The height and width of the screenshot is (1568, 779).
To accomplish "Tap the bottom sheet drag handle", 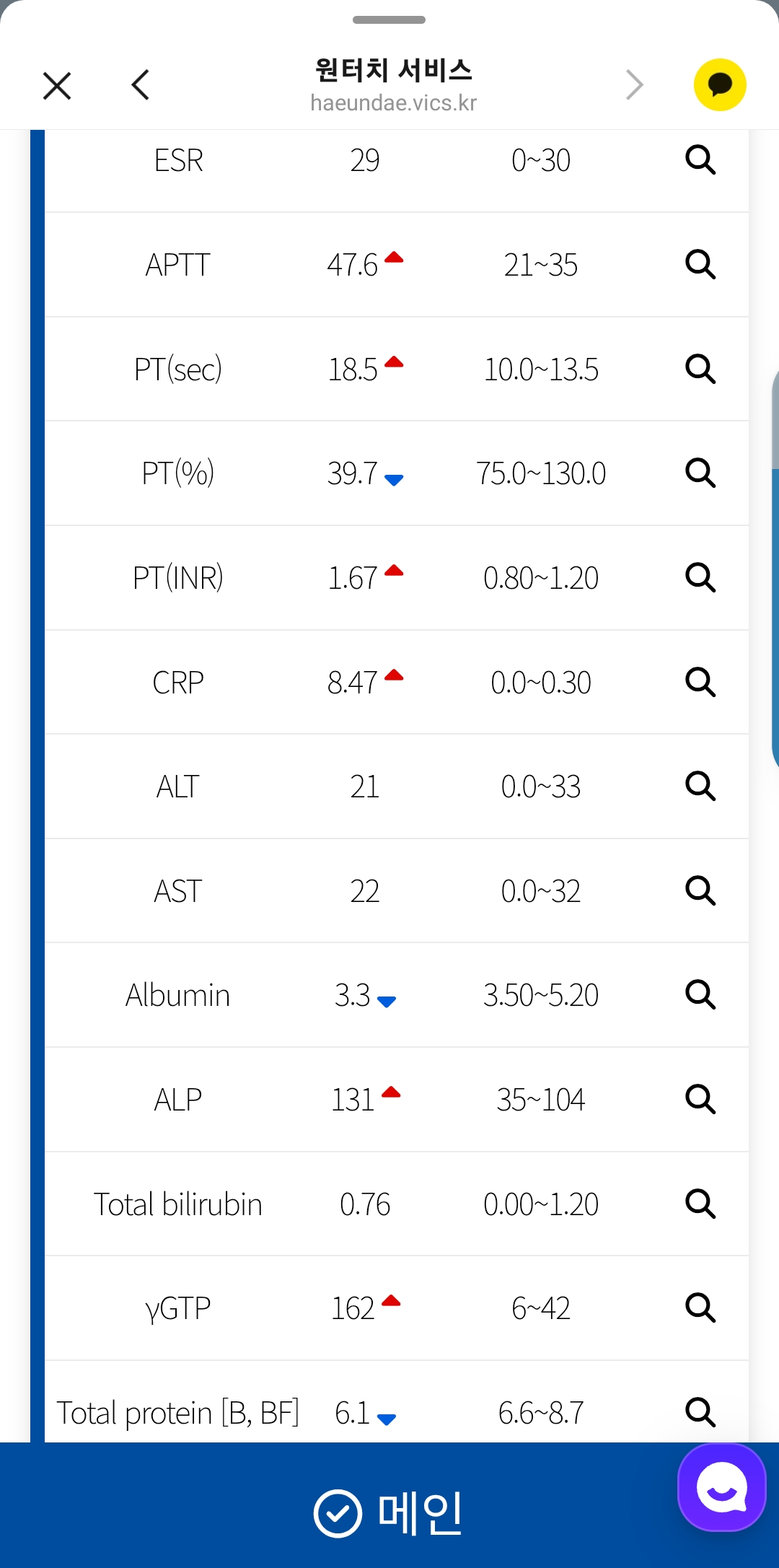I will (x=389, y=19).
